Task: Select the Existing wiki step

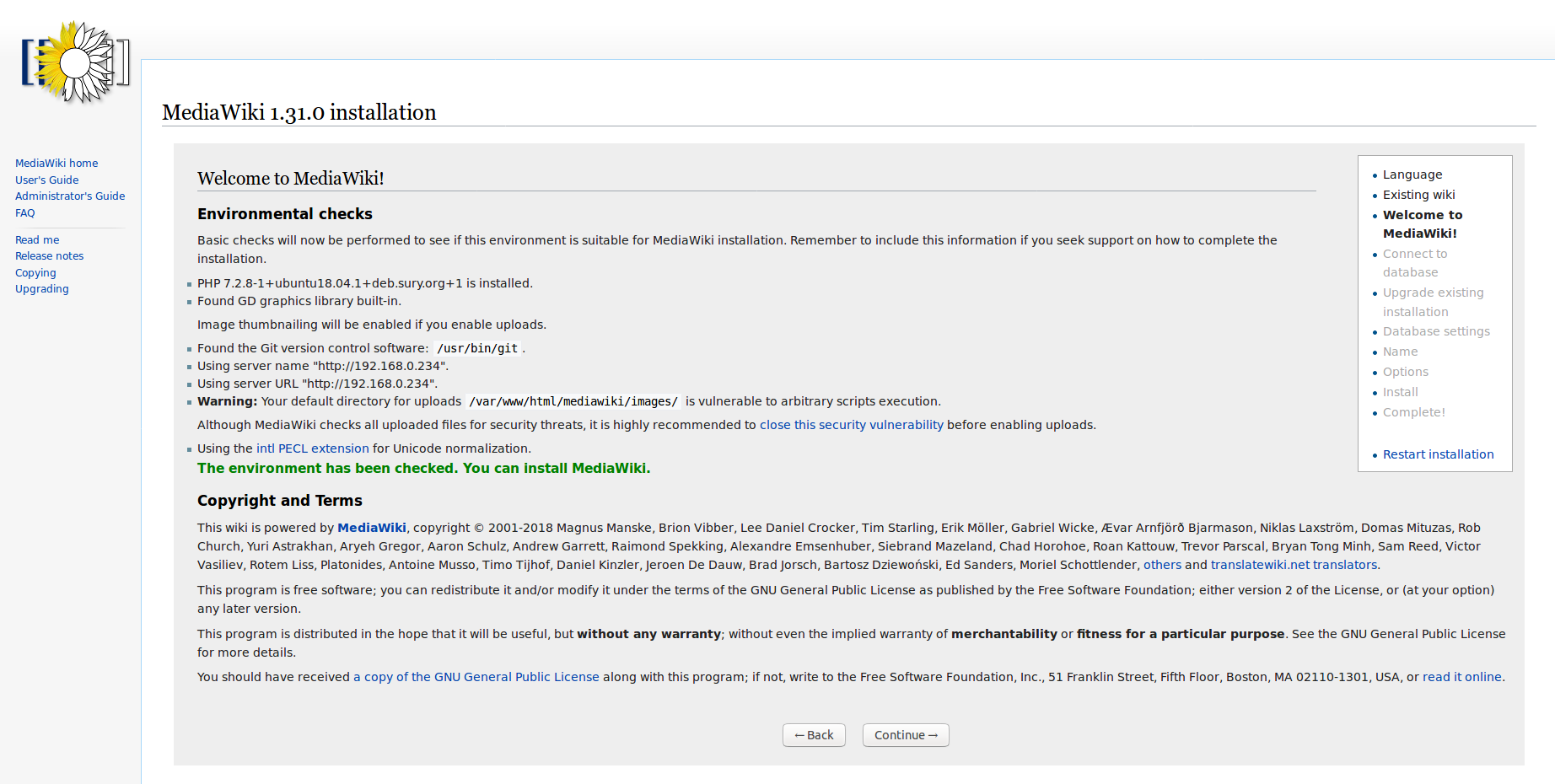Action: [x=1418, y=195]
